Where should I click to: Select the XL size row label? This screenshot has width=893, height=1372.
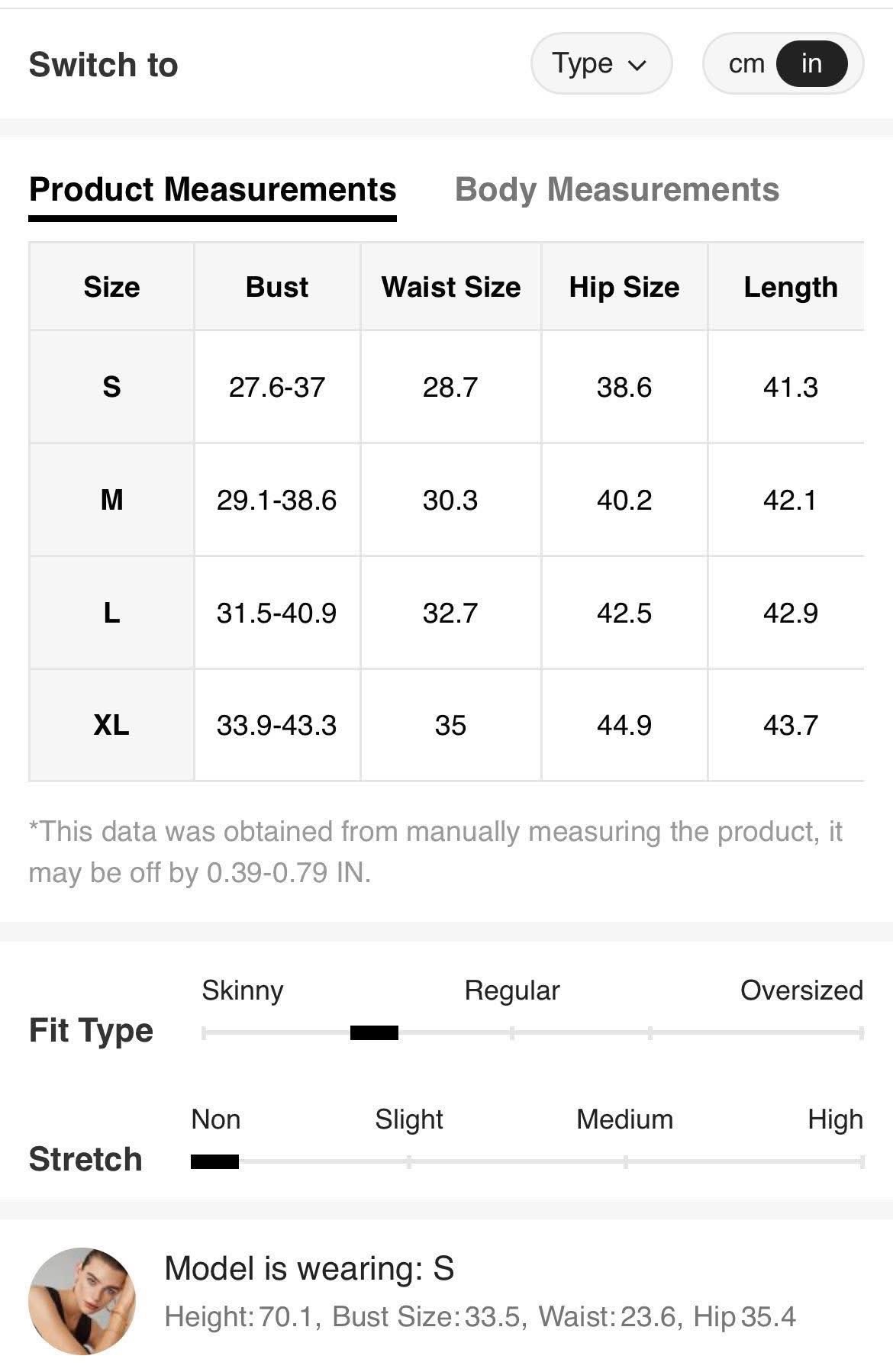pos(111,725)
